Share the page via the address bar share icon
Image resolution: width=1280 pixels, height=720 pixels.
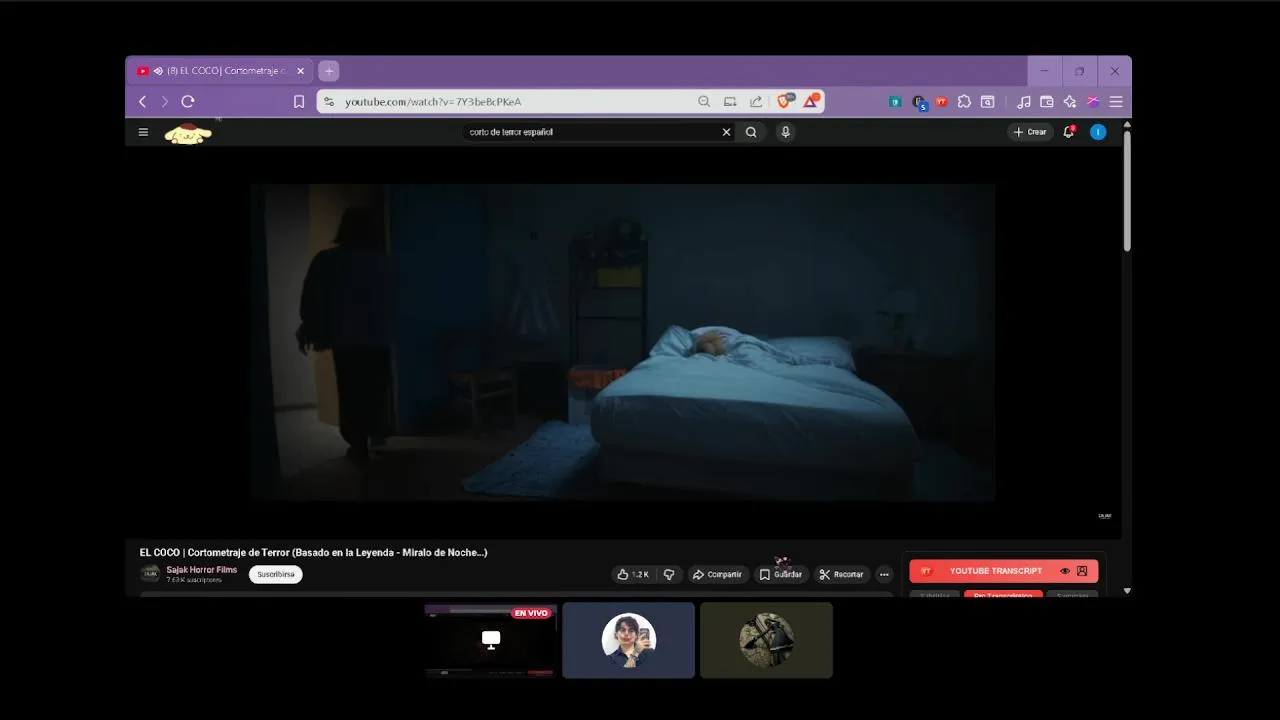point(756,102)
